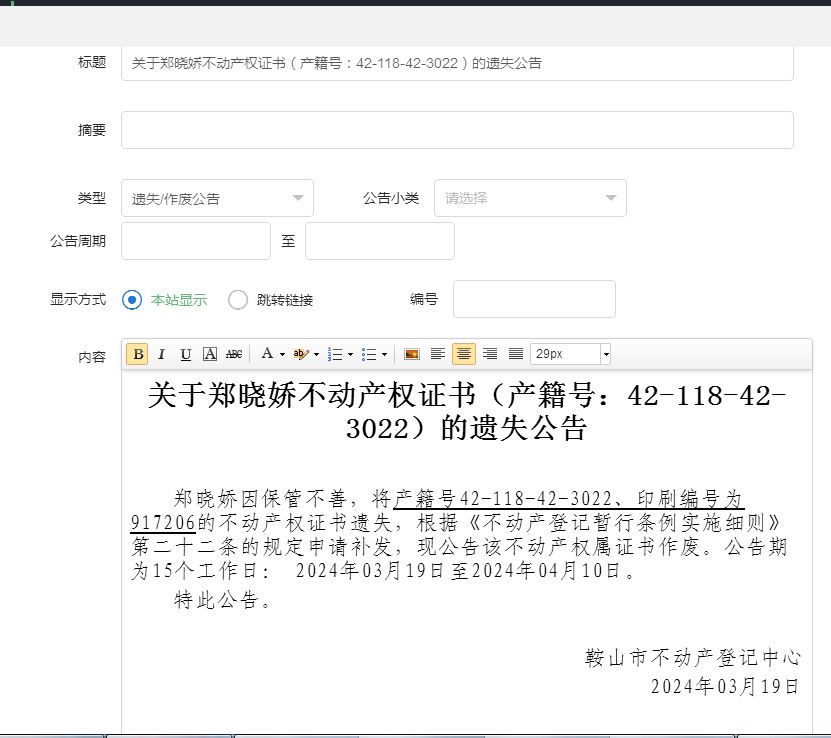Screen dimensions: 831x738
Task: Click the heading text in editor content
Action: [x=467, y=411]
